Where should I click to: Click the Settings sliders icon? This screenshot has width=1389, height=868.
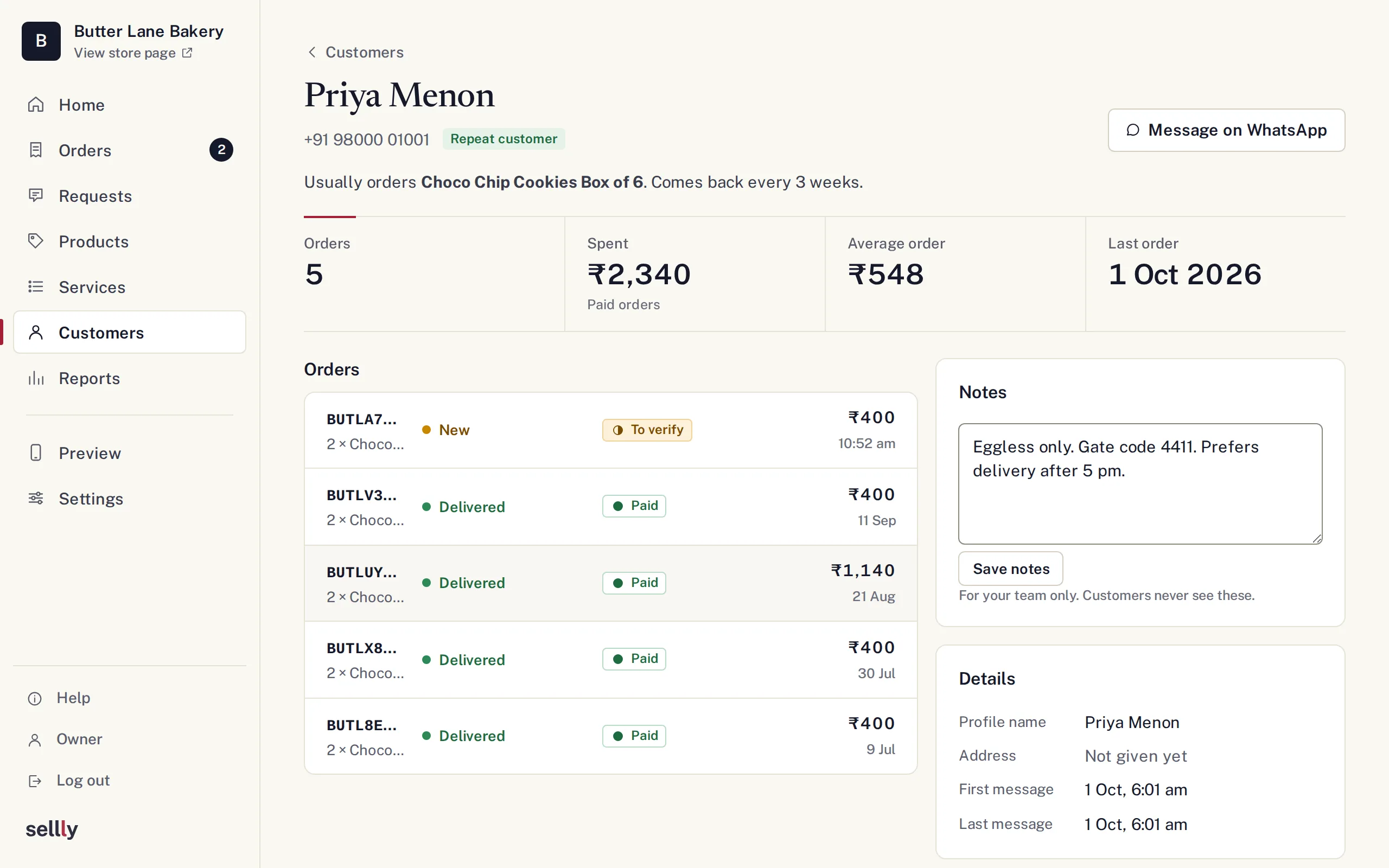[36, 499]
